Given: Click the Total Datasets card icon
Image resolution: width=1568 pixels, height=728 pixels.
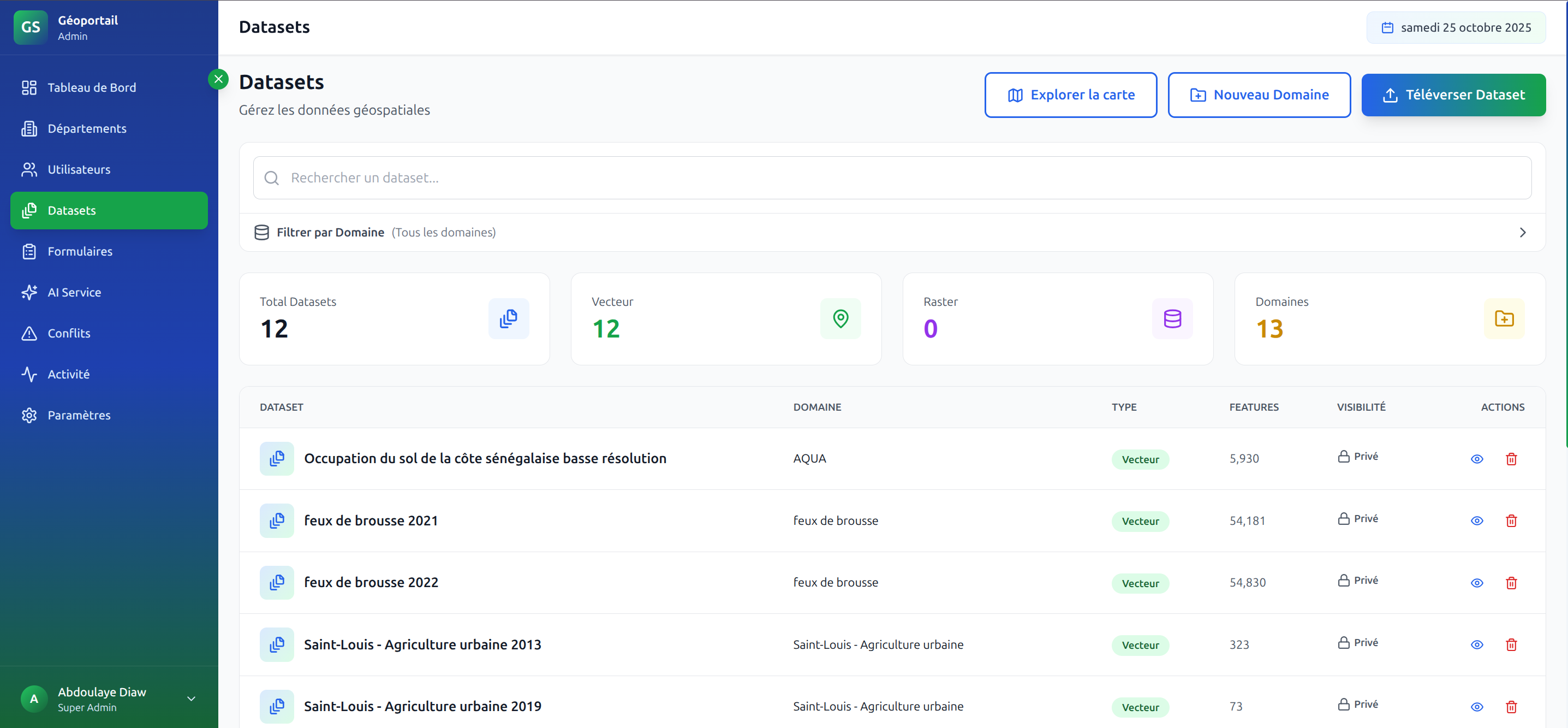Looking at the screenshot, I should point(508,318).
